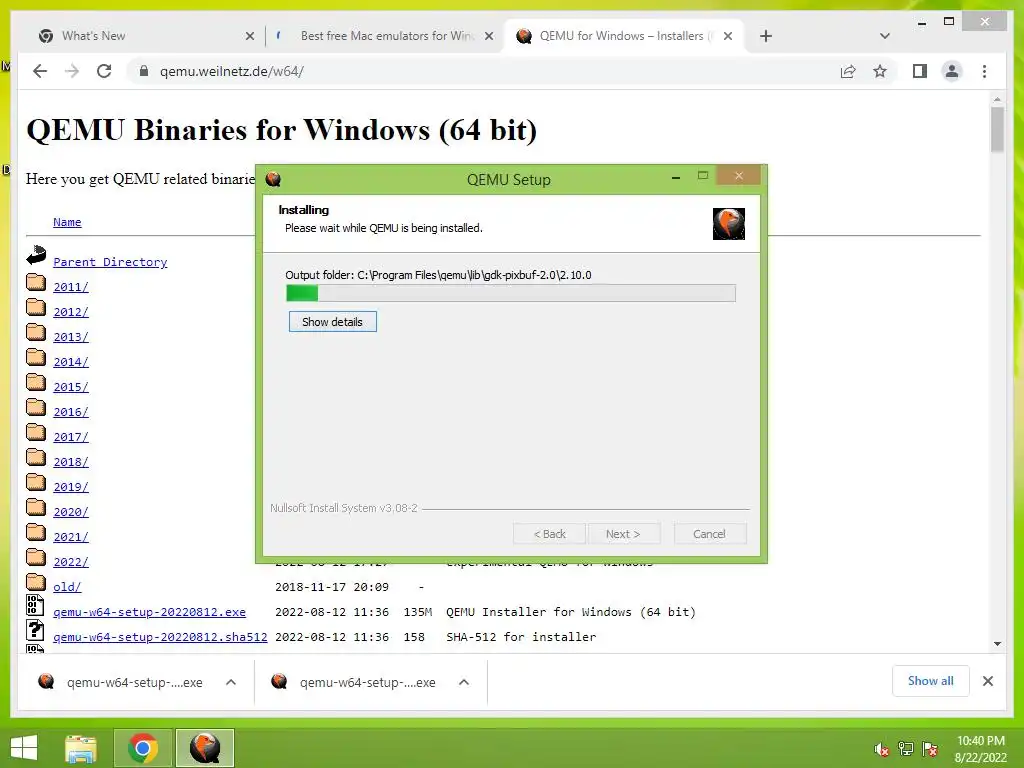Click the lock icon in address bar
This screenshot has width=1024, height=768.
[x=144, y=71]
